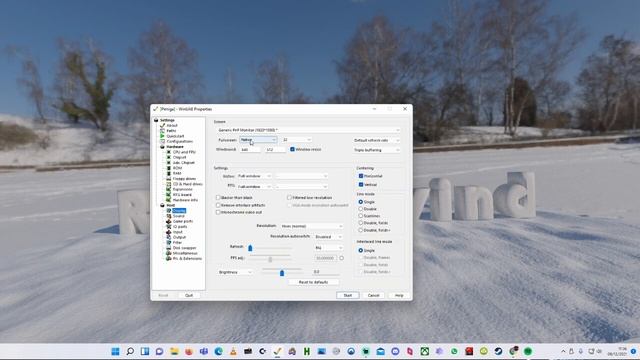The width and height of the screenshot is (640, 360).
Task: Open the Triple buffering dropdown
Action: point(376,150)
